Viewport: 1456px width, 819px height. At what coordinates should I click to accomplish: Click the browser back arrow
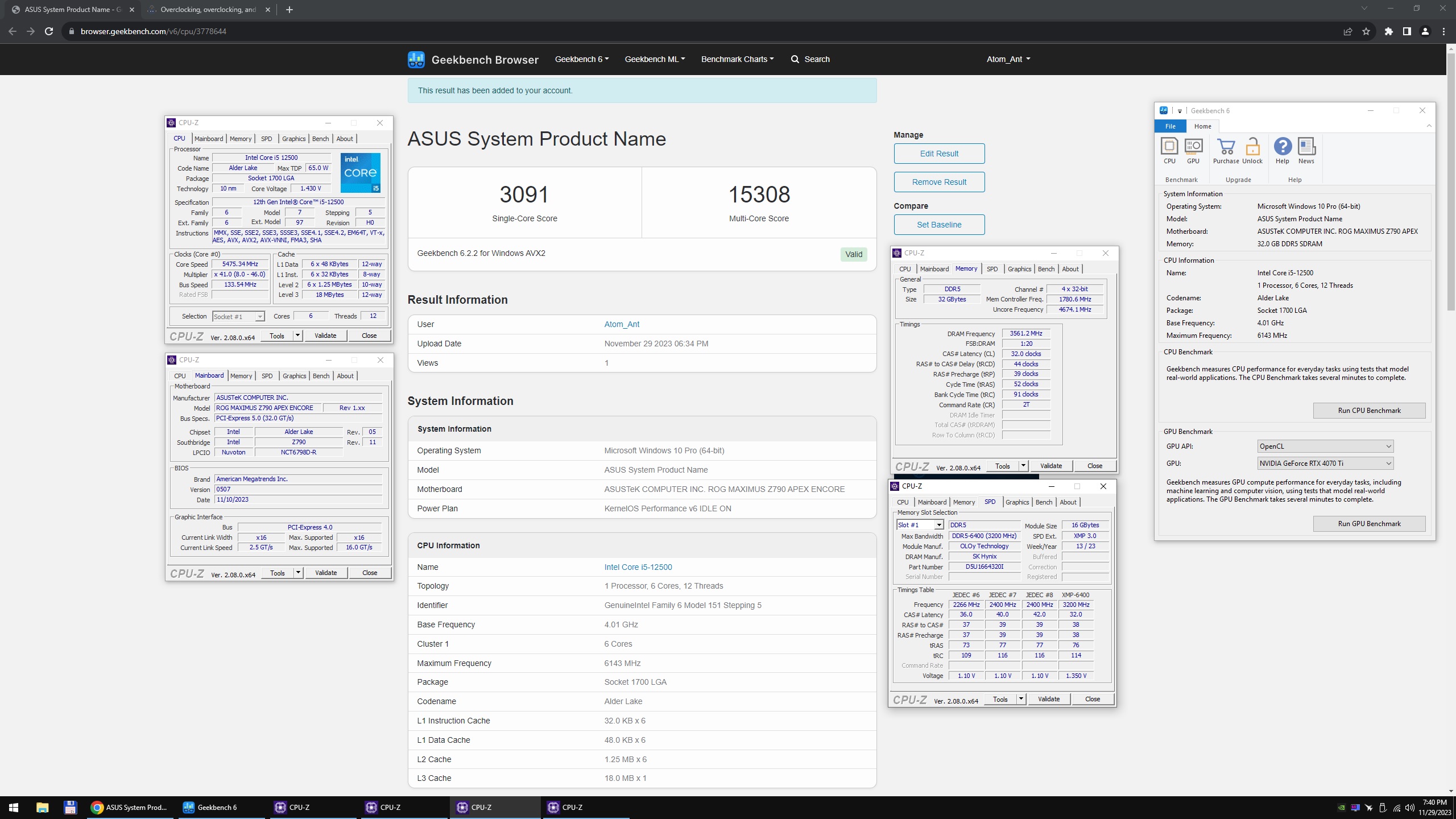13,31
